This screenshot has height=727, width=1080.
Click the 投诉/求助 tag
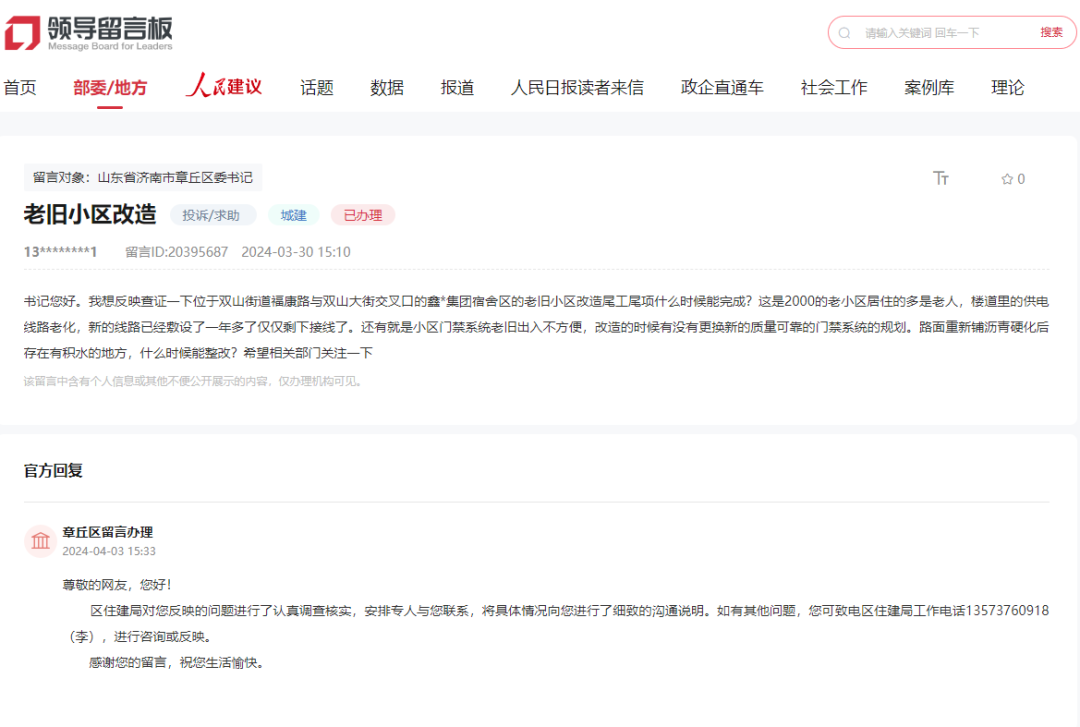point(213,215)
